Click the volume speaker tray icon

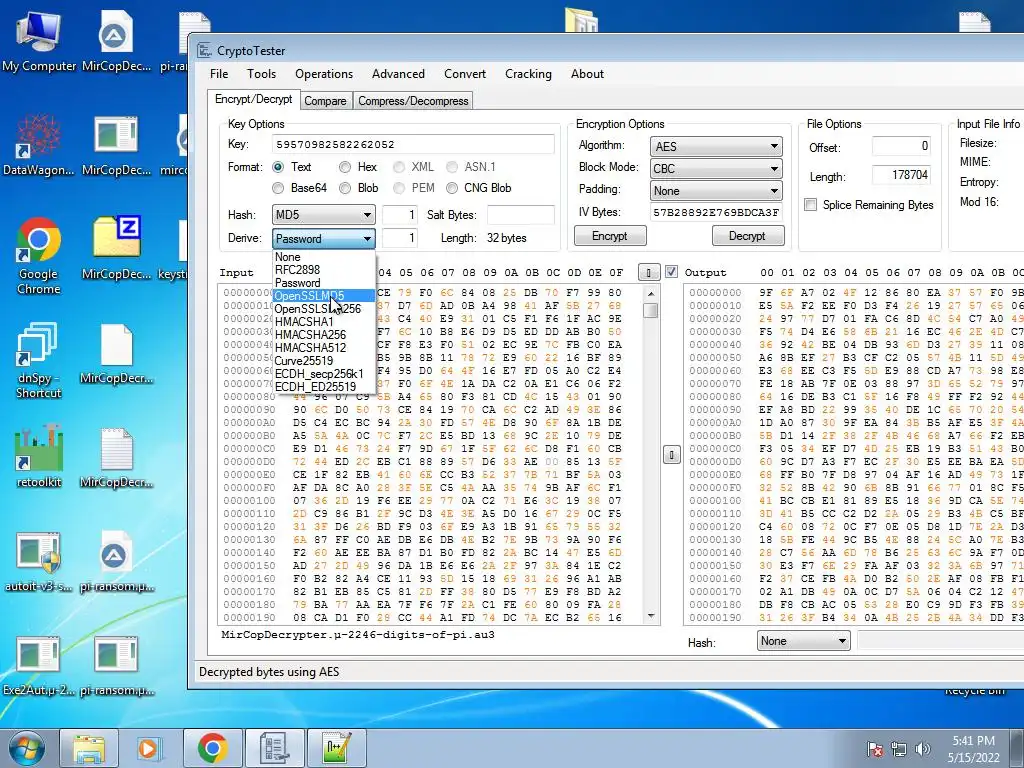[923, 748]
